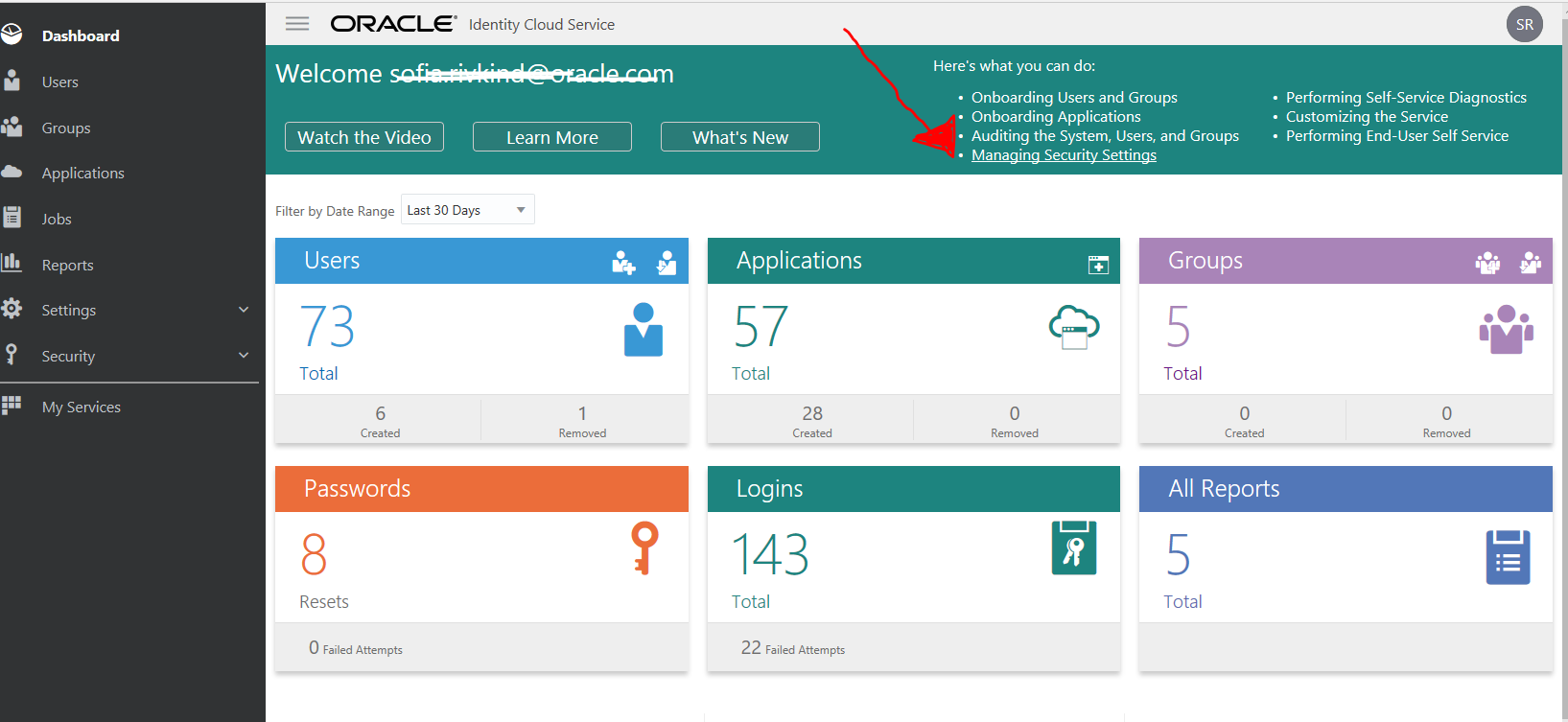
Task: Click the 0 Failed Attempts passwords stat
Action: coord(355,648)
